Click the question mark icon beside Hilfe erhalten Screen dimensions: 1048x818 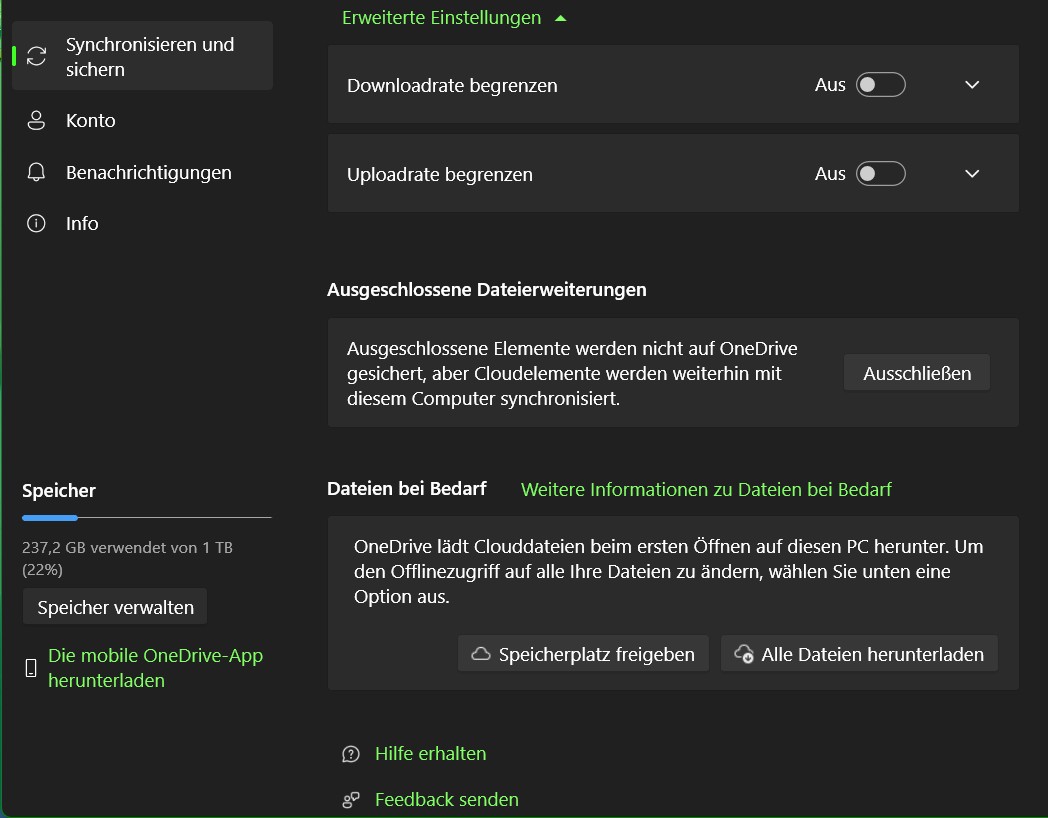[x=349, y=753]
